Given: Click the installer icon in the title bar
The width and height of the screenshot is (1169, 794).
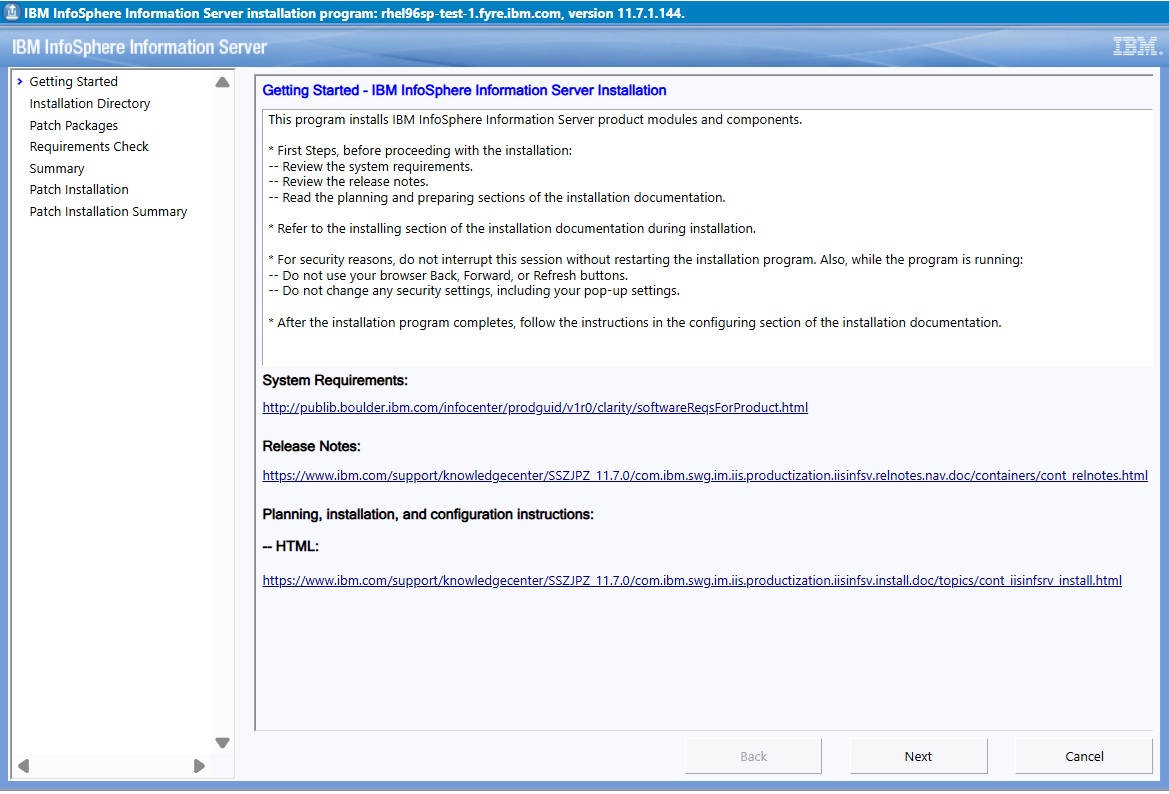Looking at the screenshot, I should pos(11,12).
